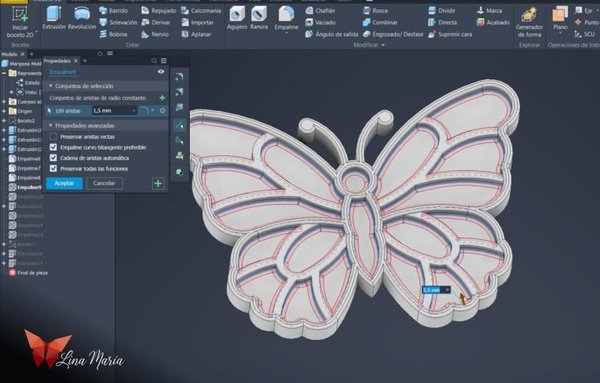The image size is (600, 383).
Task: Collapse Conjuntos de selección section
Action: click(x=51, y=86)
